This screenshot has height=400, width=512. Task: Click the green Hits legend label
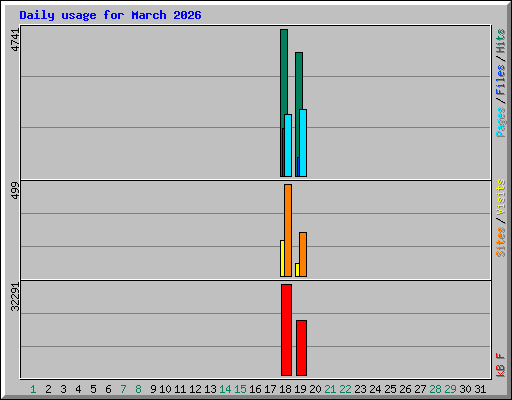coord(500,41)
